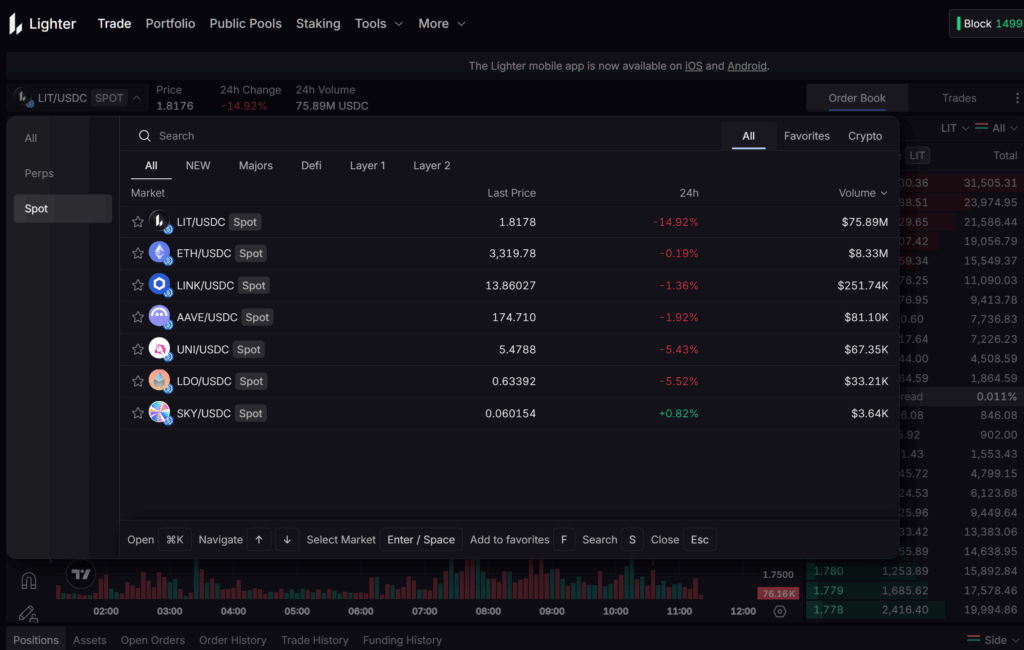Image resolution: width=1024 pixels, height=650 pixels.
Task: Open order book options three-dot menu
Action: 1017,98
